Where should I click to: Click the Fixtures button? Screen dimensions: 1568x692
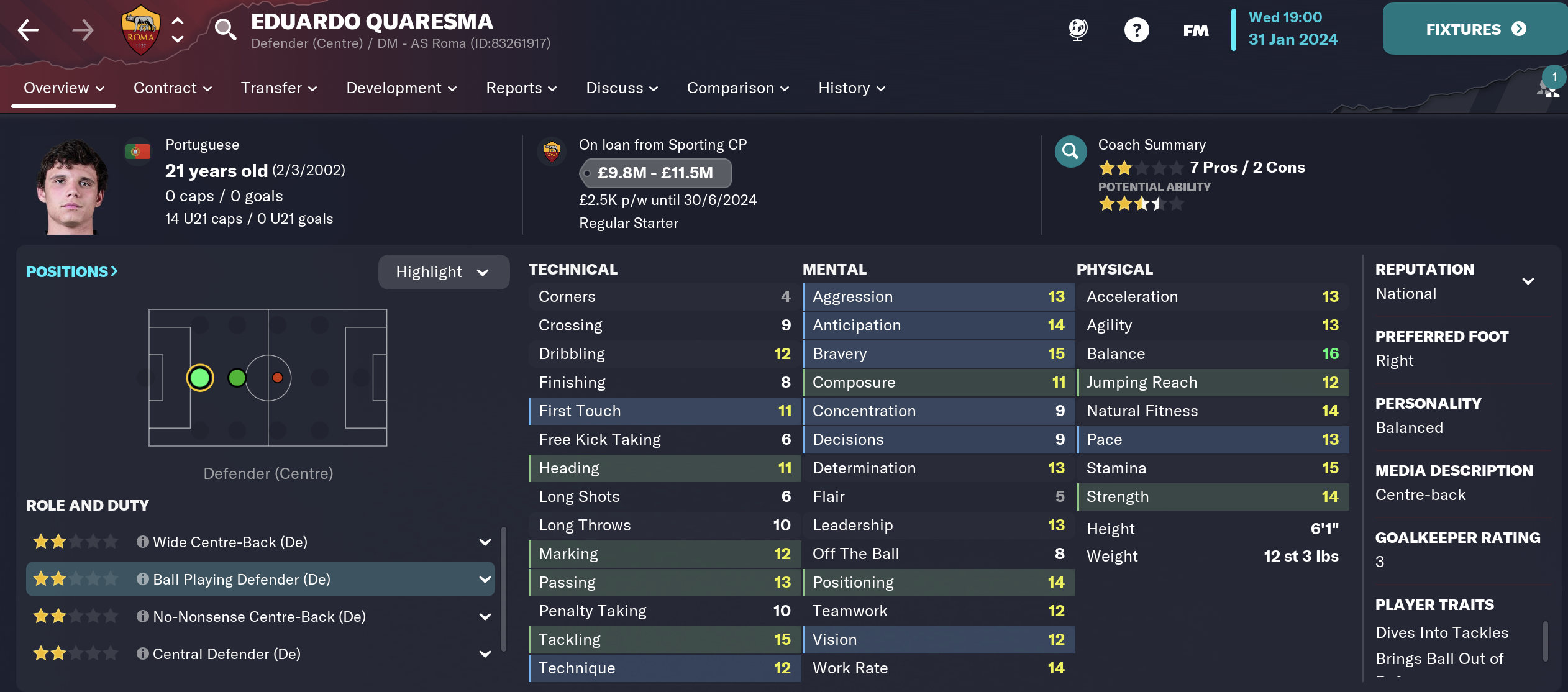pyautogui.click(x=1475, y=29)
